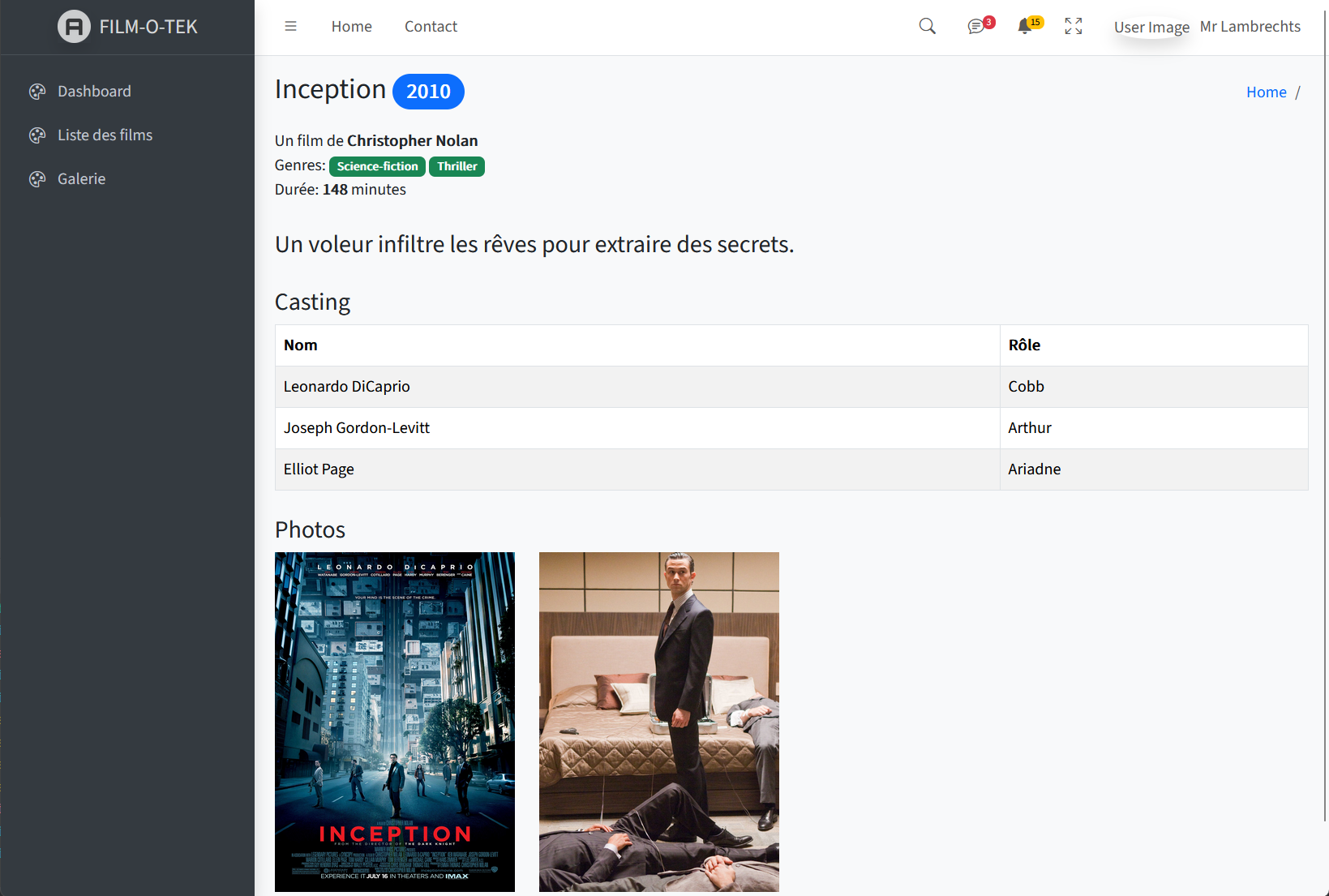Open the hotel room scene photo
The width and height of the screenshot is (1329, 896).
coord(659,722)
